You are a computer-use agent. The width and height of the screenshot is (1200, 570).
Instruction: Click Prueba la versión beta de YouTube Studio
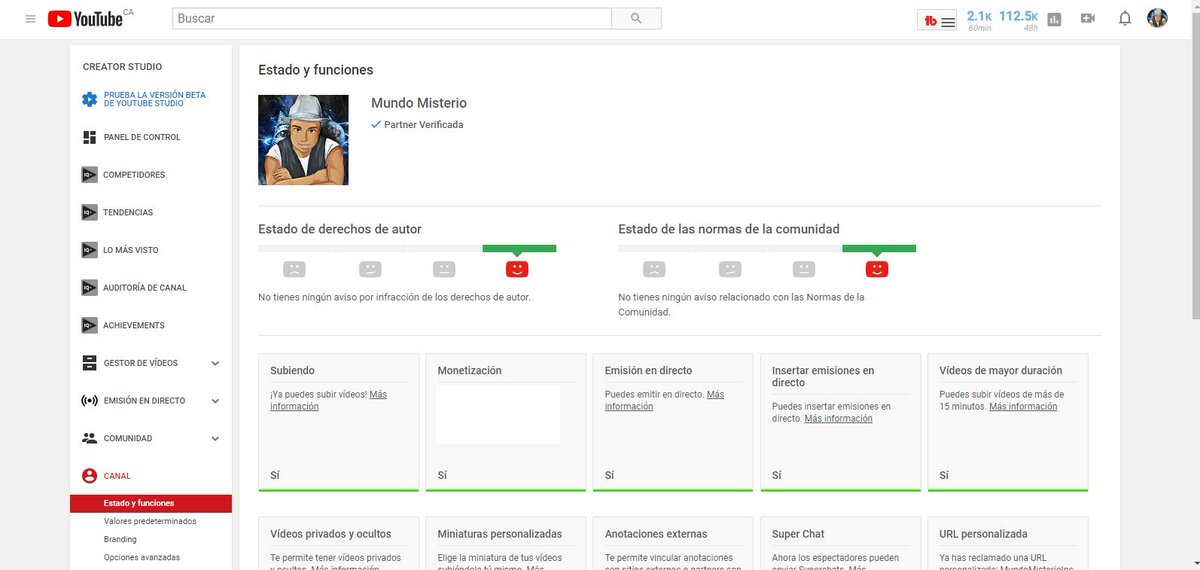click(155, 99)
